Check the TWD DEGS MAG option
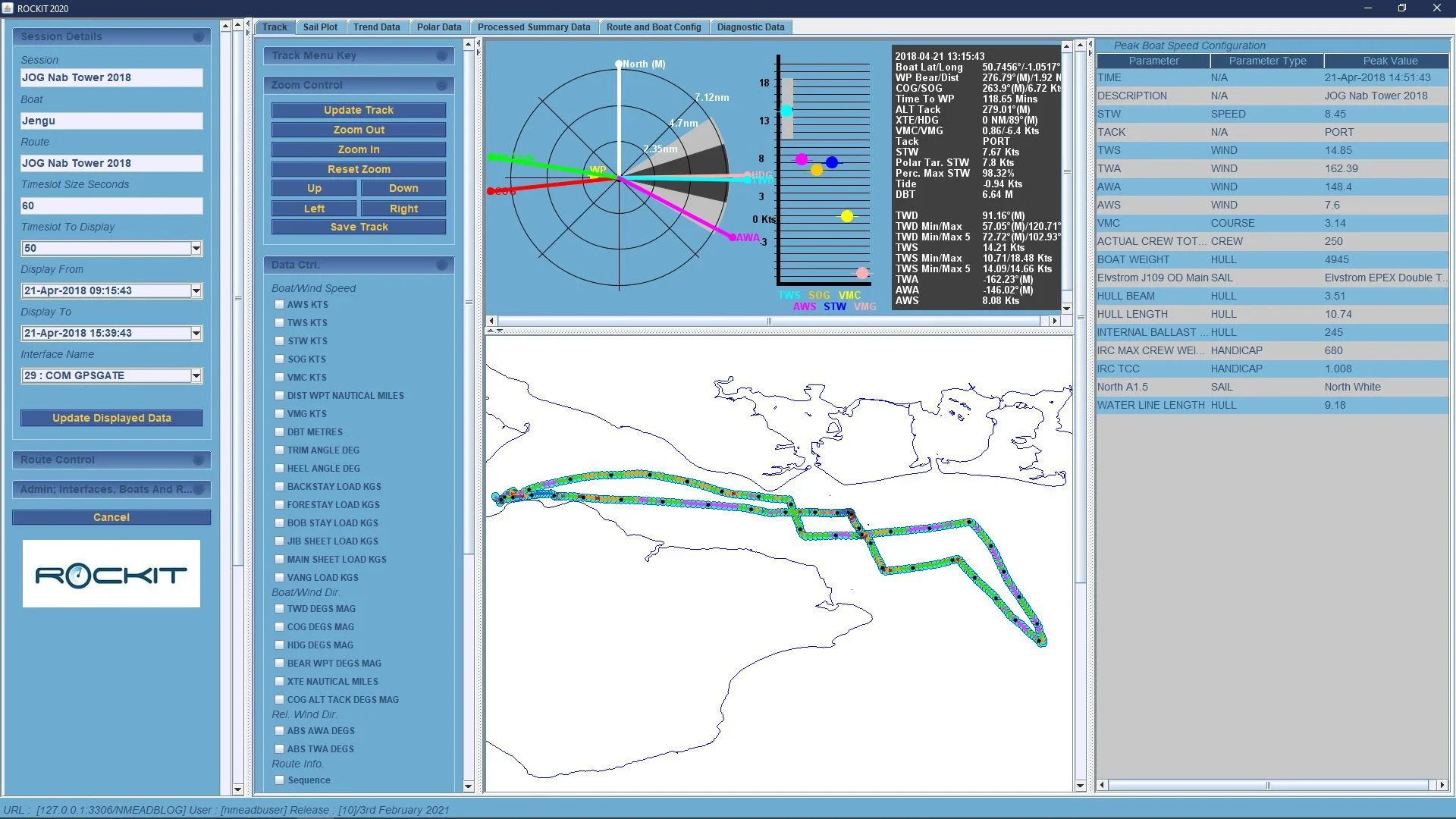The height and width of the screenshot is (819, 1456). [279, 608]
